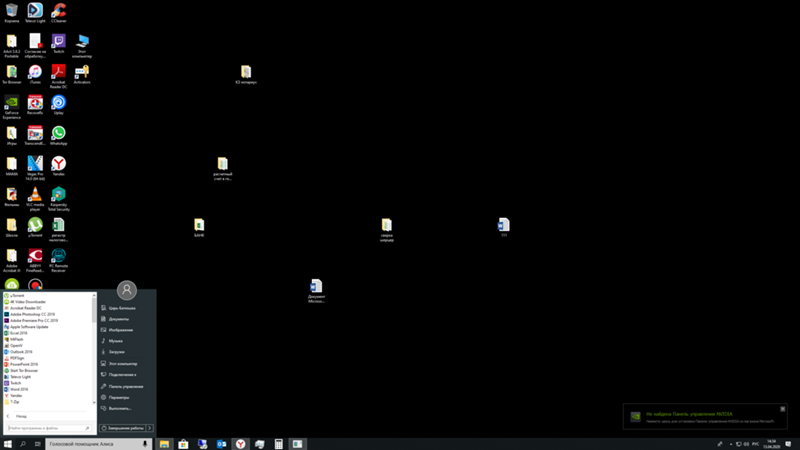Open Kaspersky Total Security desktop icon
This screenshot has width=800, height=450.
tap(59, 198)
